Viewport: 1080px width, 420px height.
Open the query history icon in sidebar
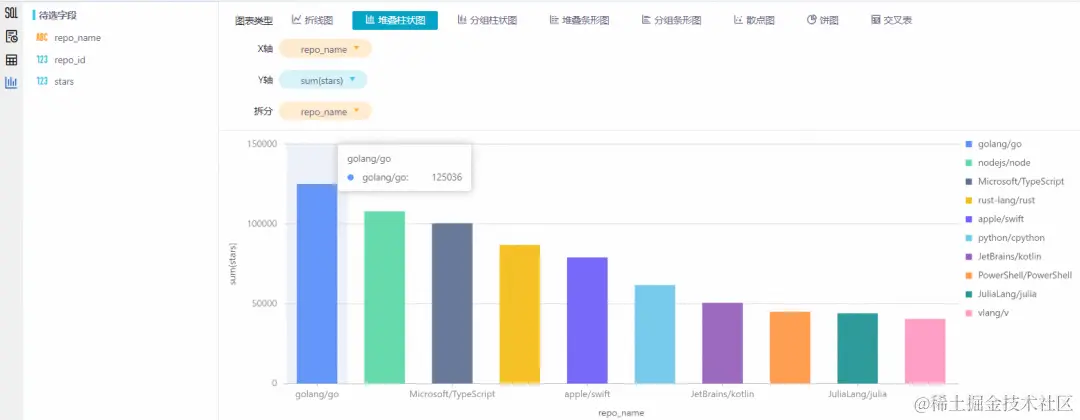click(x=11, y=36)
